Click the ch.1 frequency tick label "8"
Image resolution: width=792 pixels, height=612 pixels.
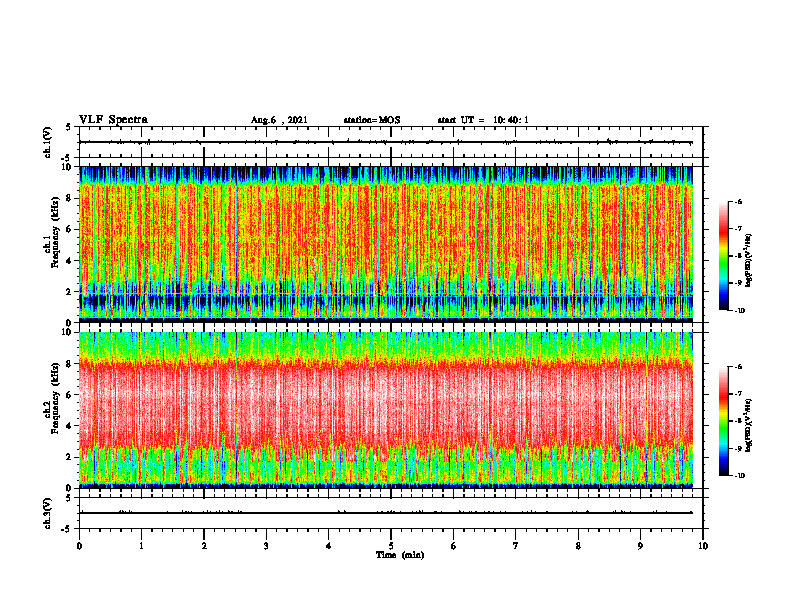coord(70,198)
